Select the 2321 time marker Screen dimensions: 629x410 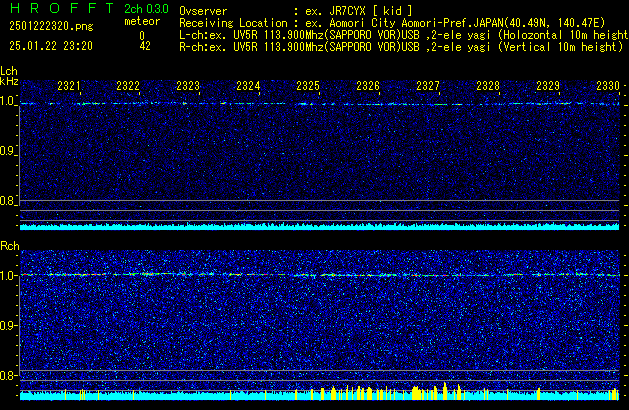point(69,86)
